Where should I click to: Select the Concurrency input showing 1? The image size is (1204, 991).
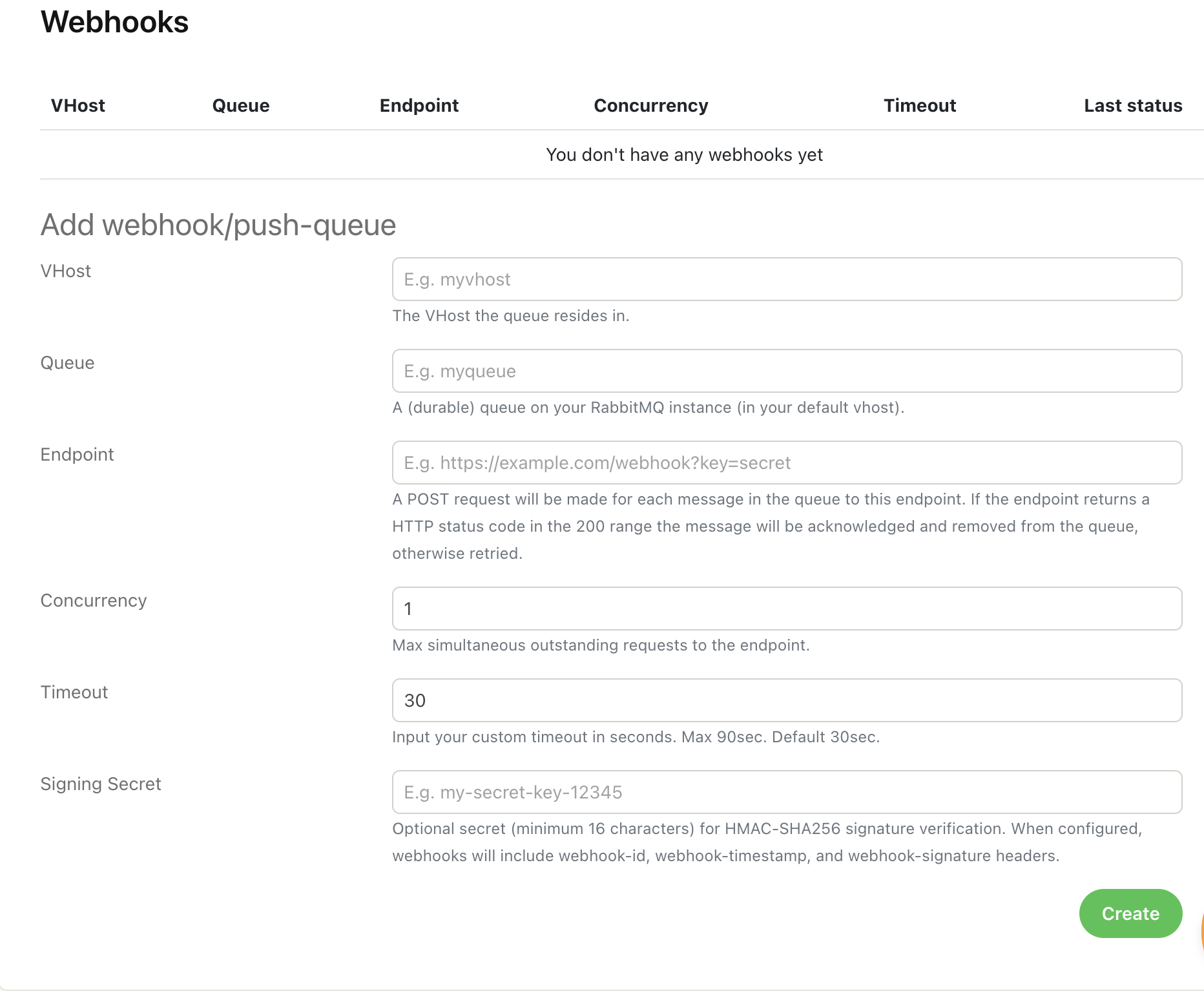787,609
